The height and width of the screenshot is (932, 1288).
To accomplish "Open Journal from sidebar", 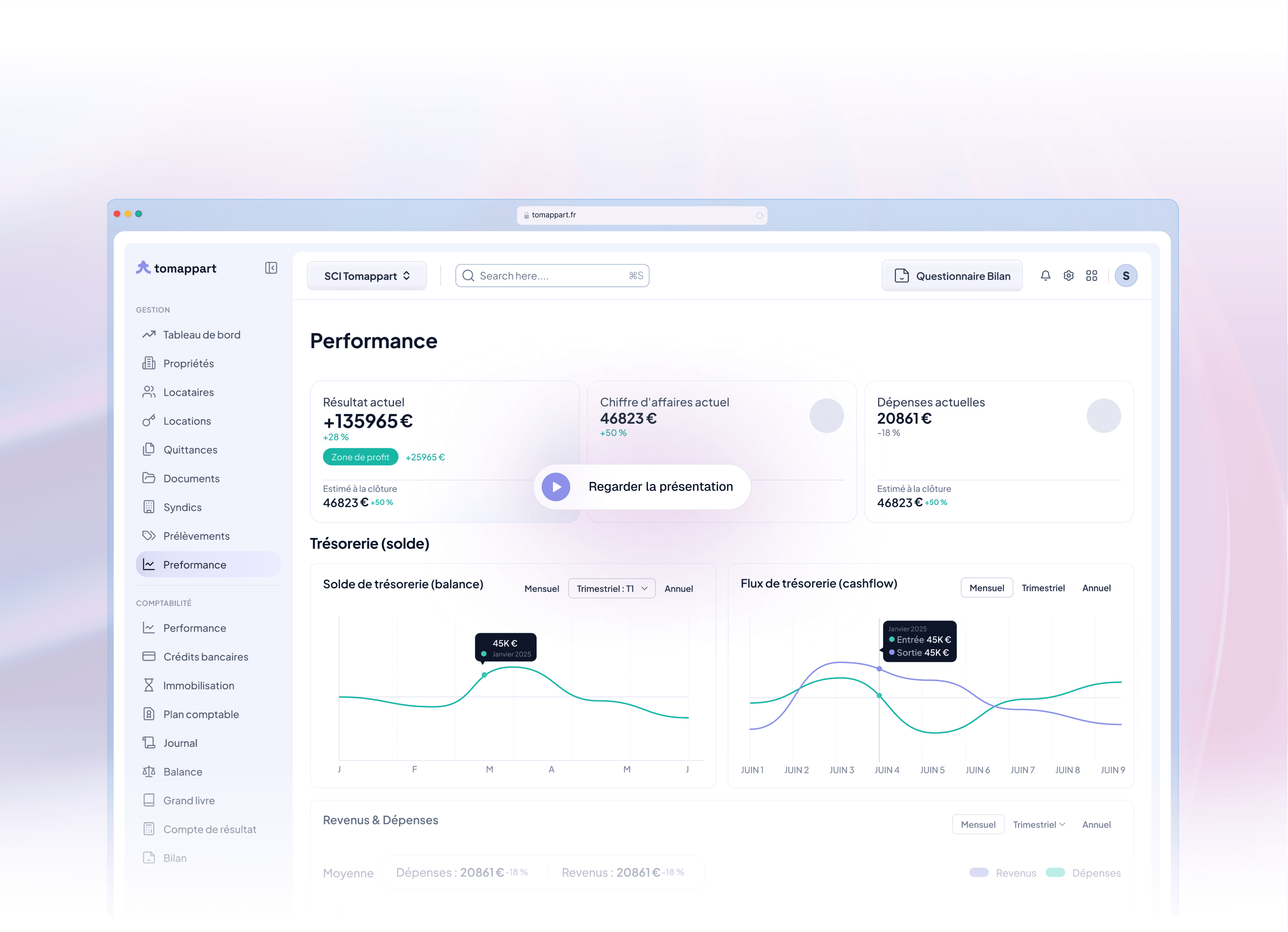I will click(x=180, y=743).
